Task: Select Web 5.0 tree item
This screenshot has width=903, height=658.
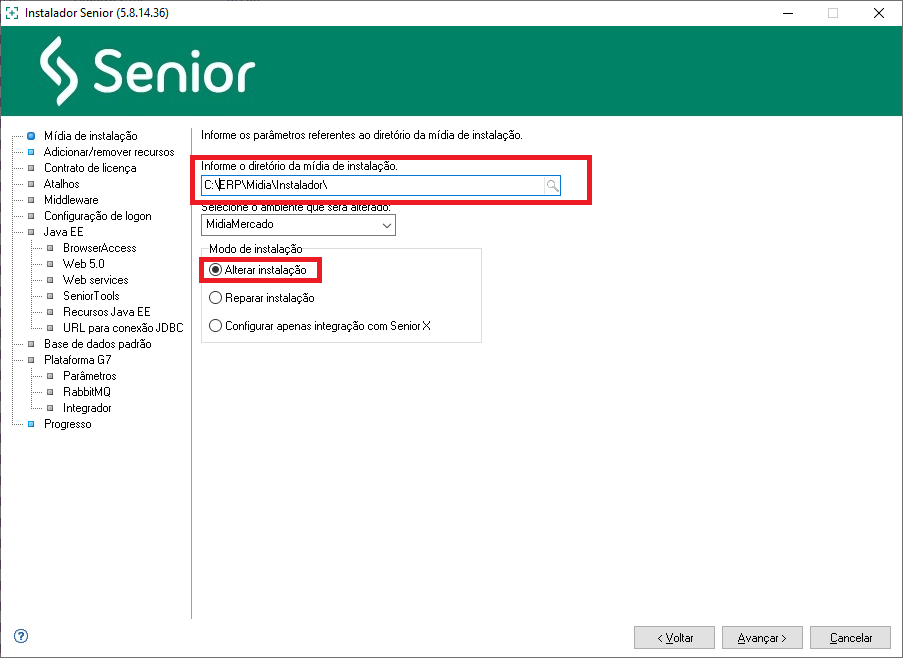Action: click(84, 264)
